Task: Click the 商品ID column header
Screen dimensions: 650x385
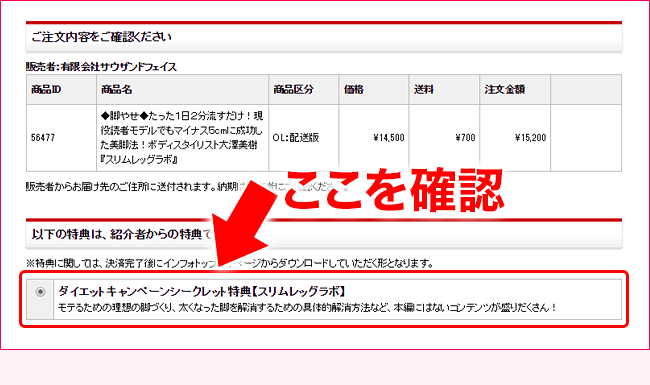Action: point(61,90)
